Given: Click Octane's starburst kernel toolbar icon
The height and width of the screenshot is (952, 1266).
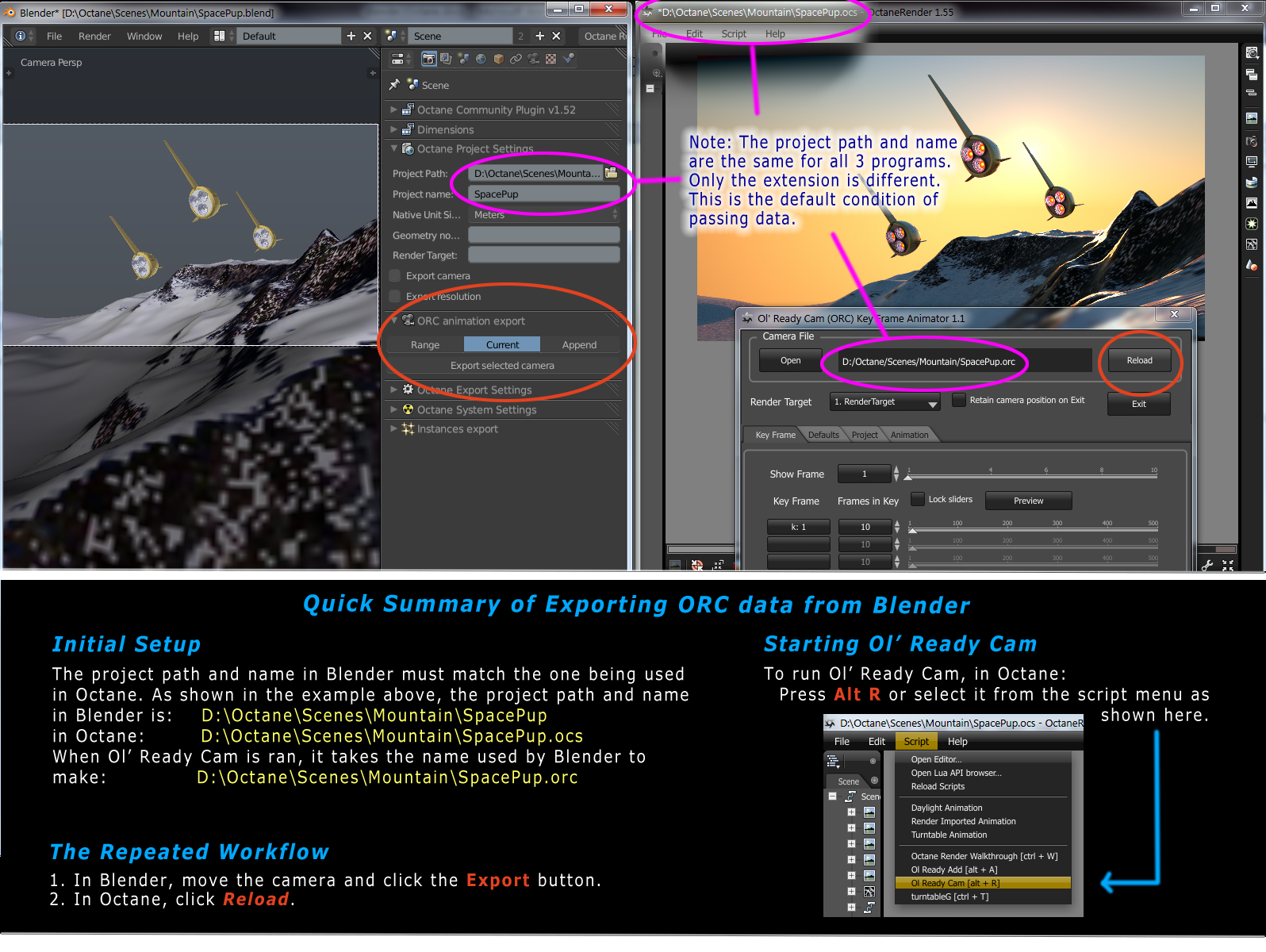Looking at the screenshot, I should point(1252,224).
